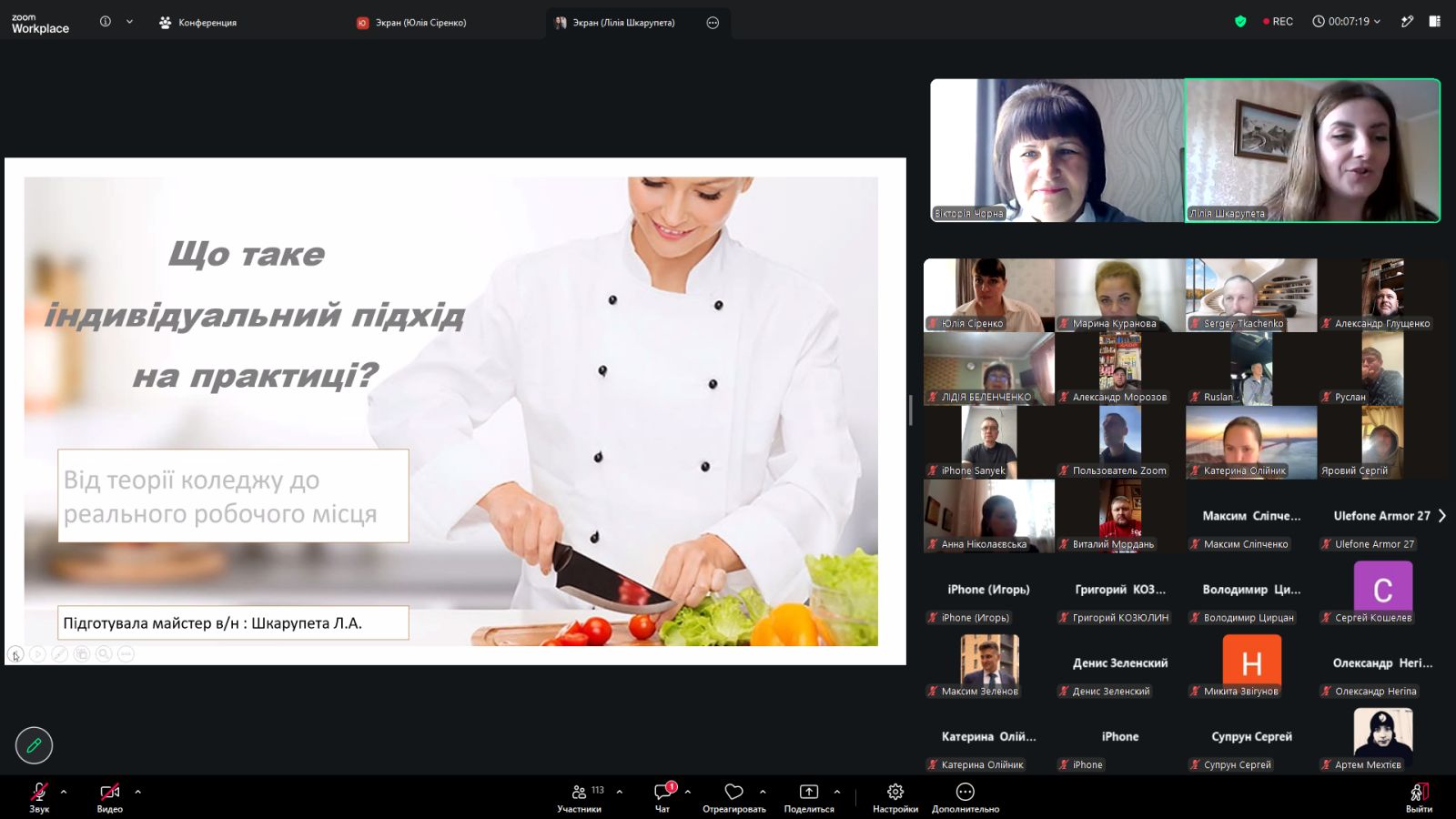Open options menu on Лілія Шкарупета screen tab

713,23
